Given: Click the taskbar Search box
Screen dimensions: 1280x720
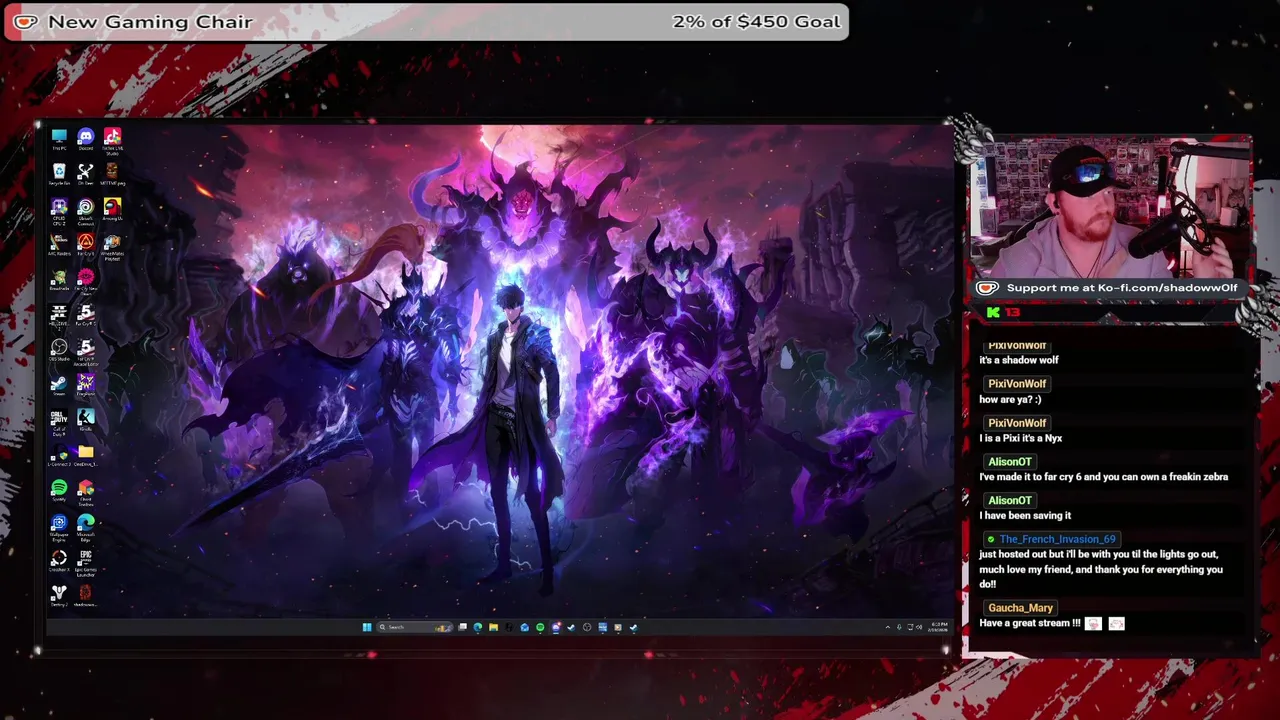Looking at the screenshot, I should tap(415, 627).
